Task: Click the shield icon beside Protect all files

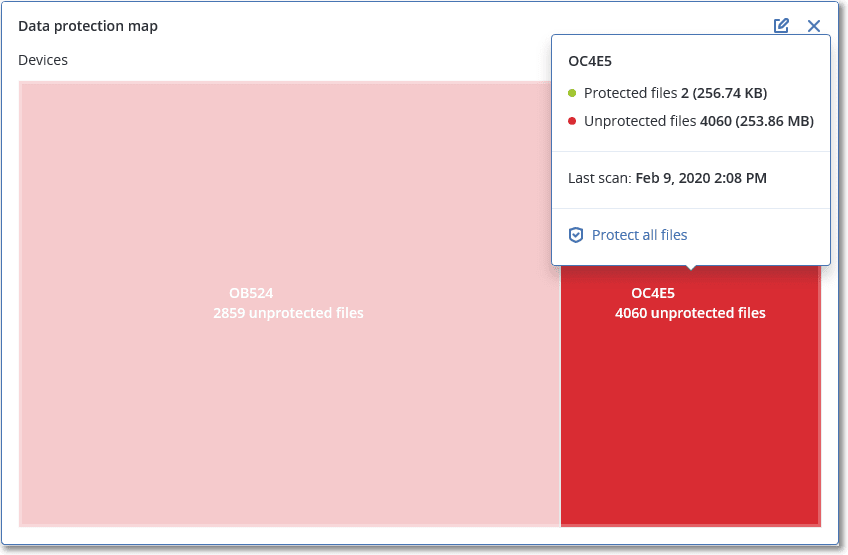Action: tap(575, 235)
